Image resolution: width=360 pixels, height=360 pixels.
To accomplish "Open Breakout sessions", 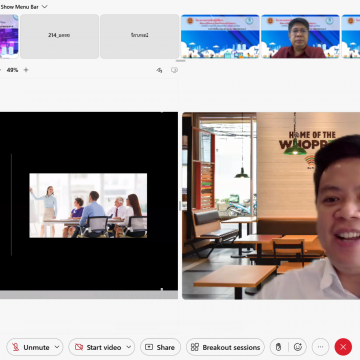I will (x=225, y=347).
